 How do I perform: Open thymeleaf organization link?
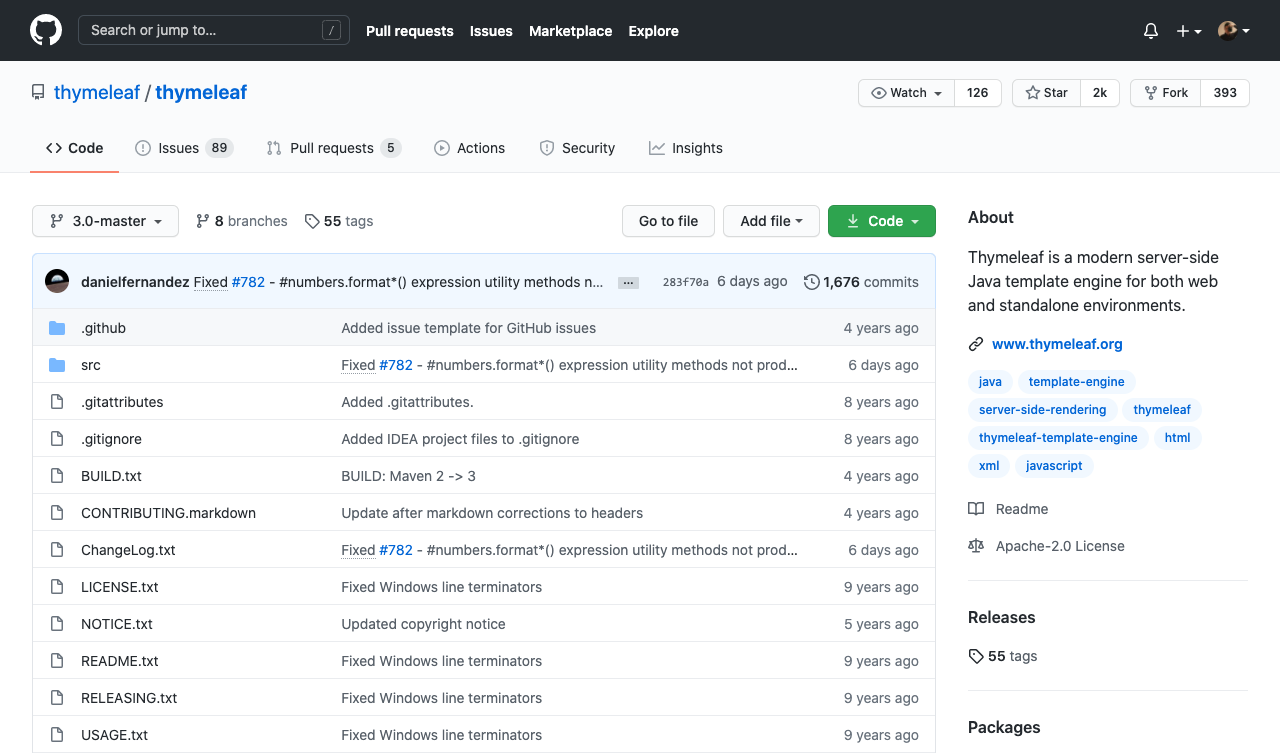[x=97, y=93]
